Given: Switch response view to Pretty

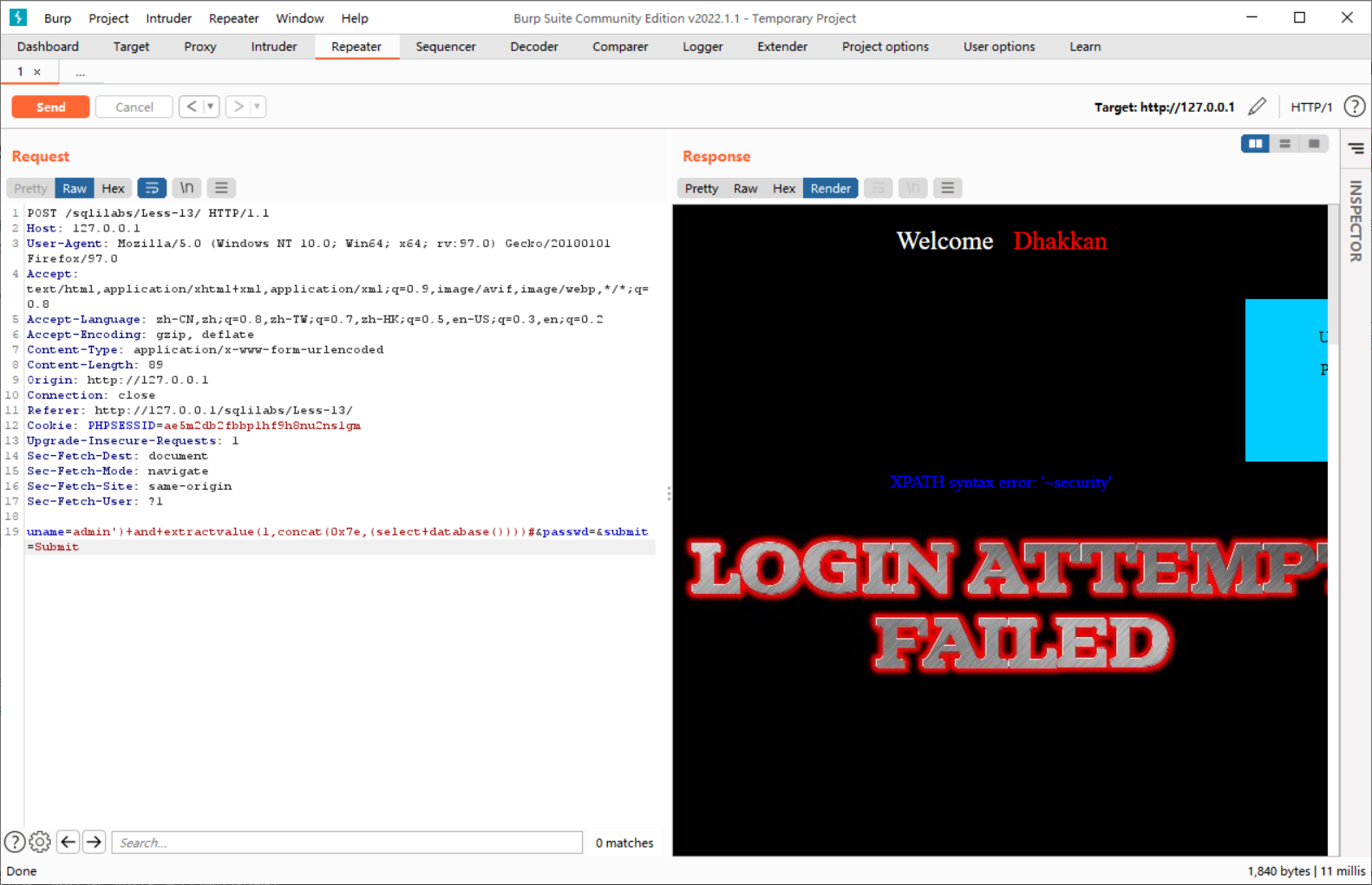Looking at the screenshot, I should 702,188.
